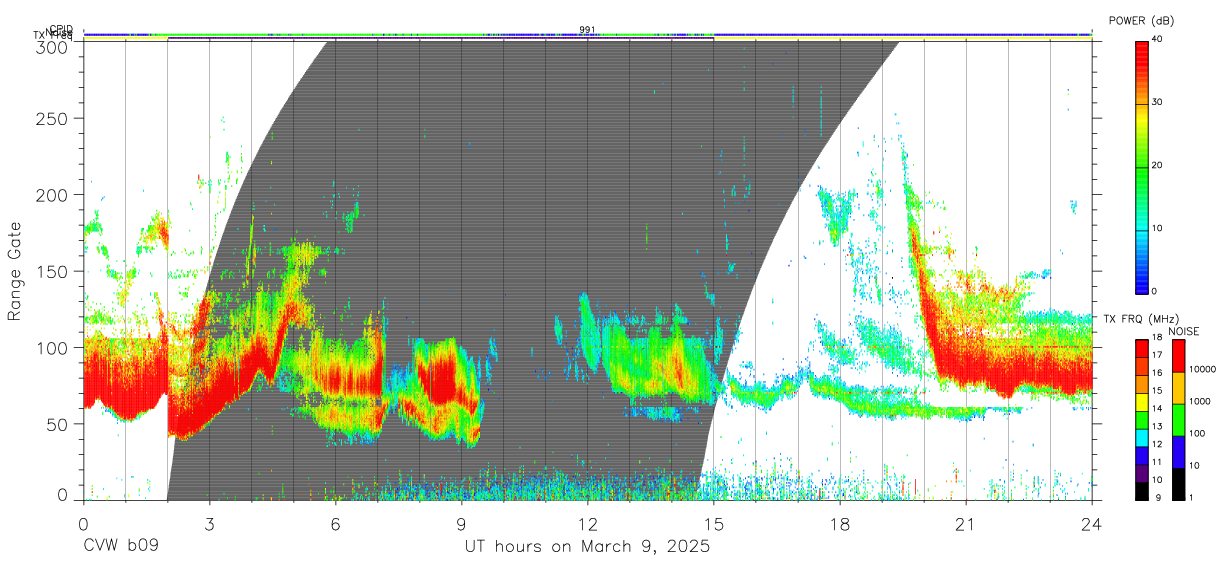Click the 21 UT hour tick label
Viewport: 1228px width, 567px height.
click(965, 524)
